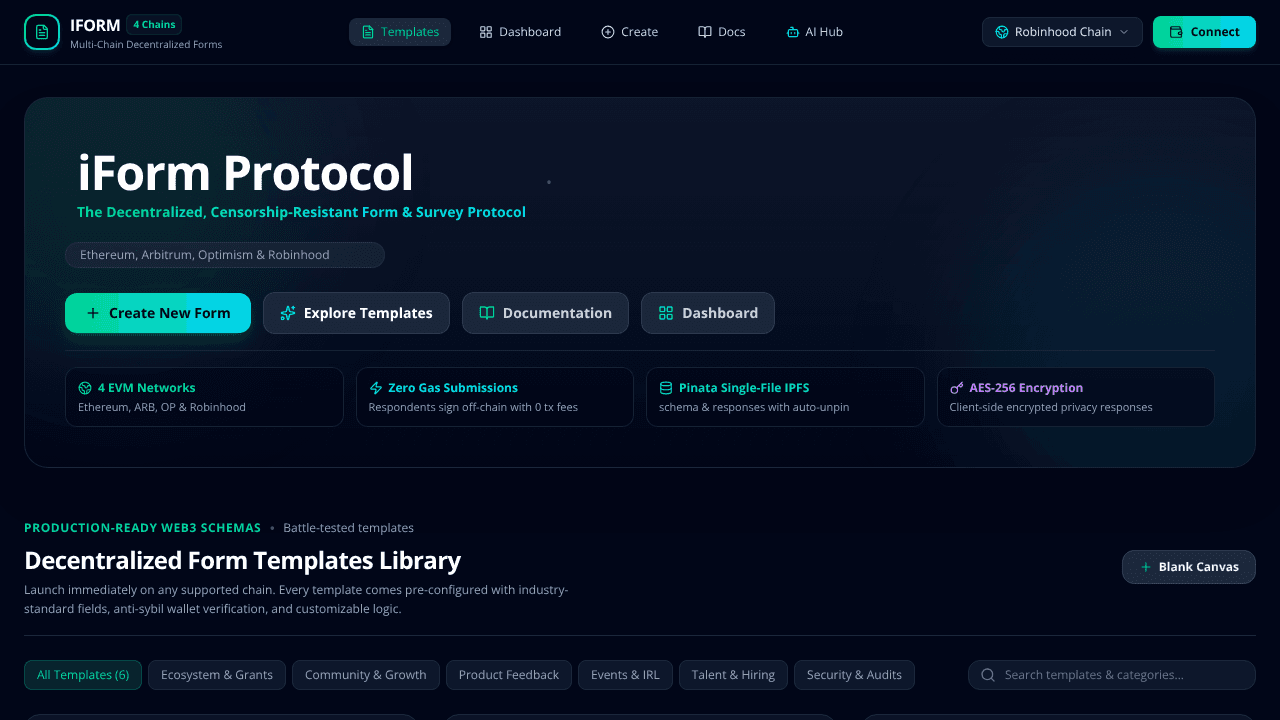Click the grid icon in hero Dashboard button
Viewport: 1280px width, 720px height.
[x=666, y=313]
